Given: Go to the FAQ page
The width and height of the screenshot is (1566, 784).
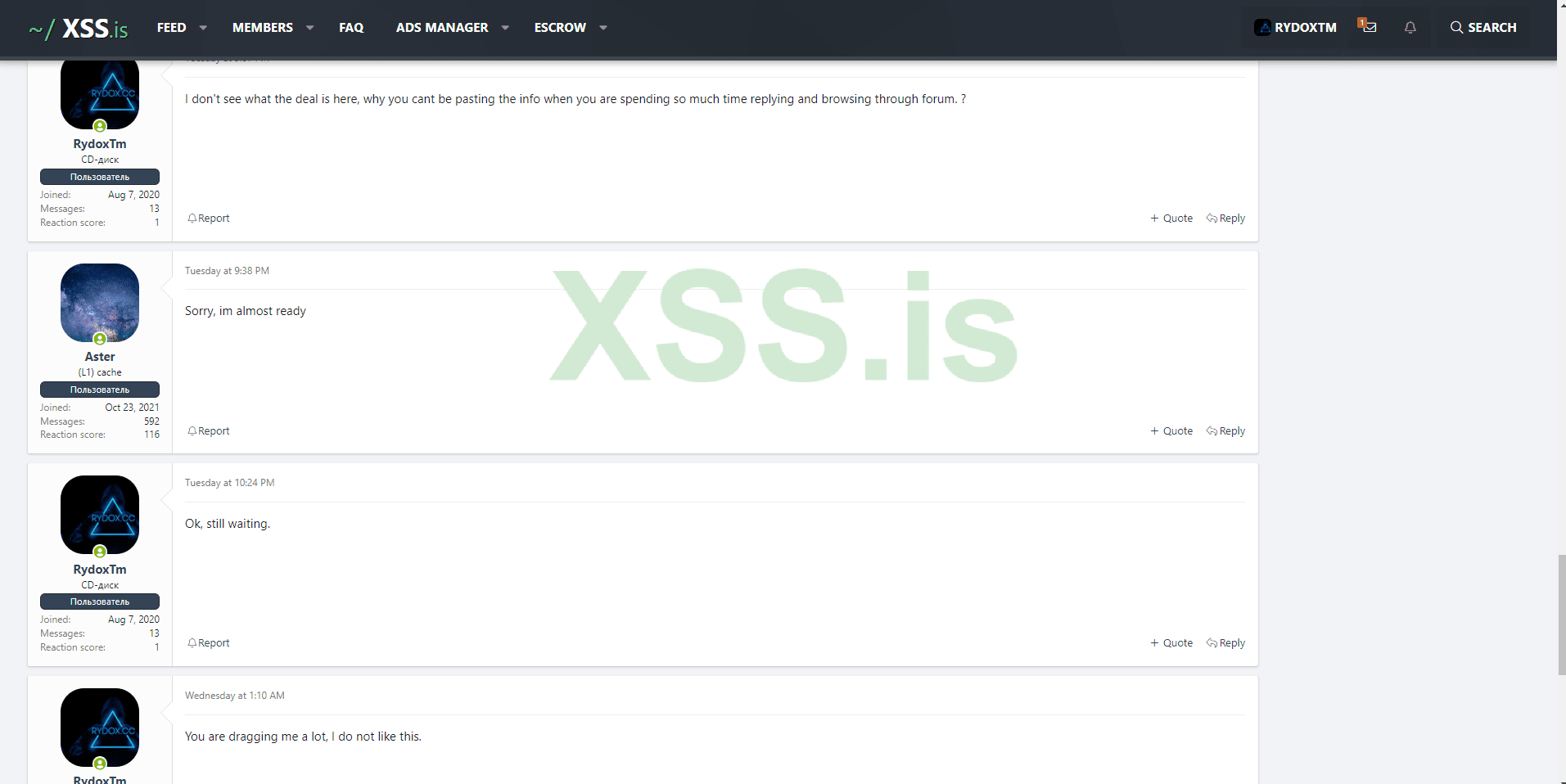Looking at the screenshot, I should coord(351,28).
